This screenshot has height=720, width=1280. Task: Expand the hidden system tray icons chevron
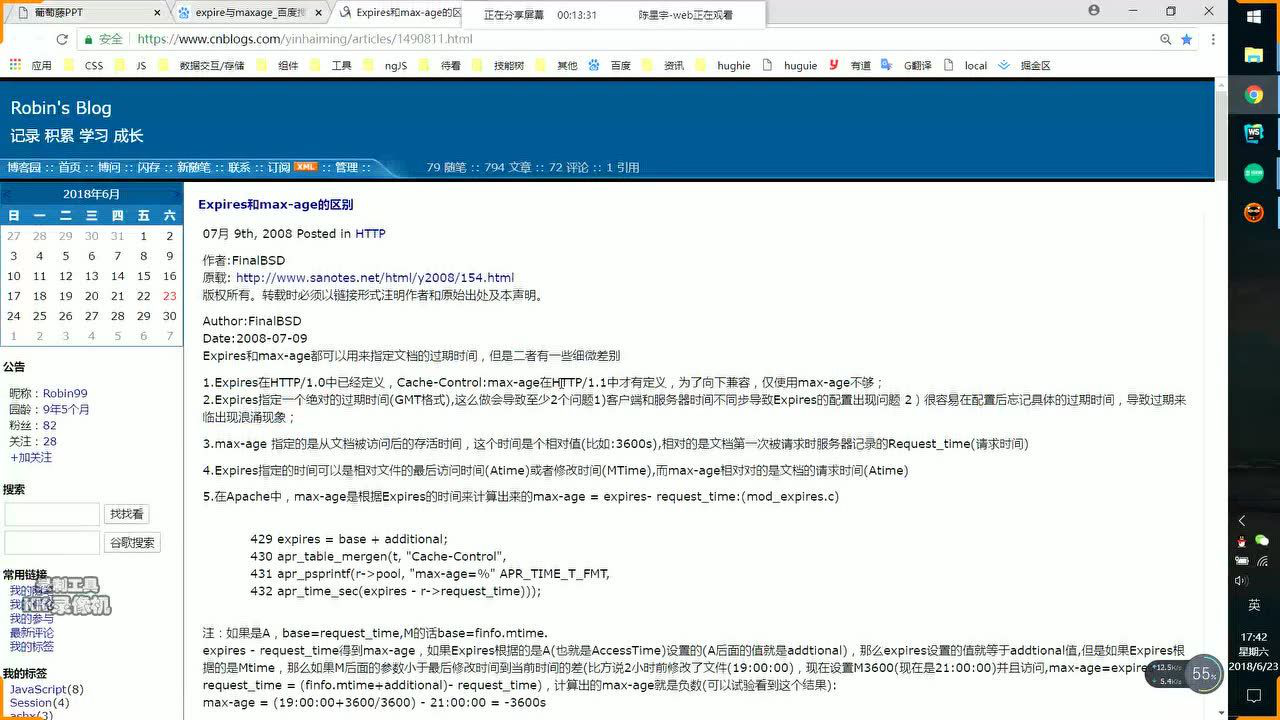(1241, 521)
